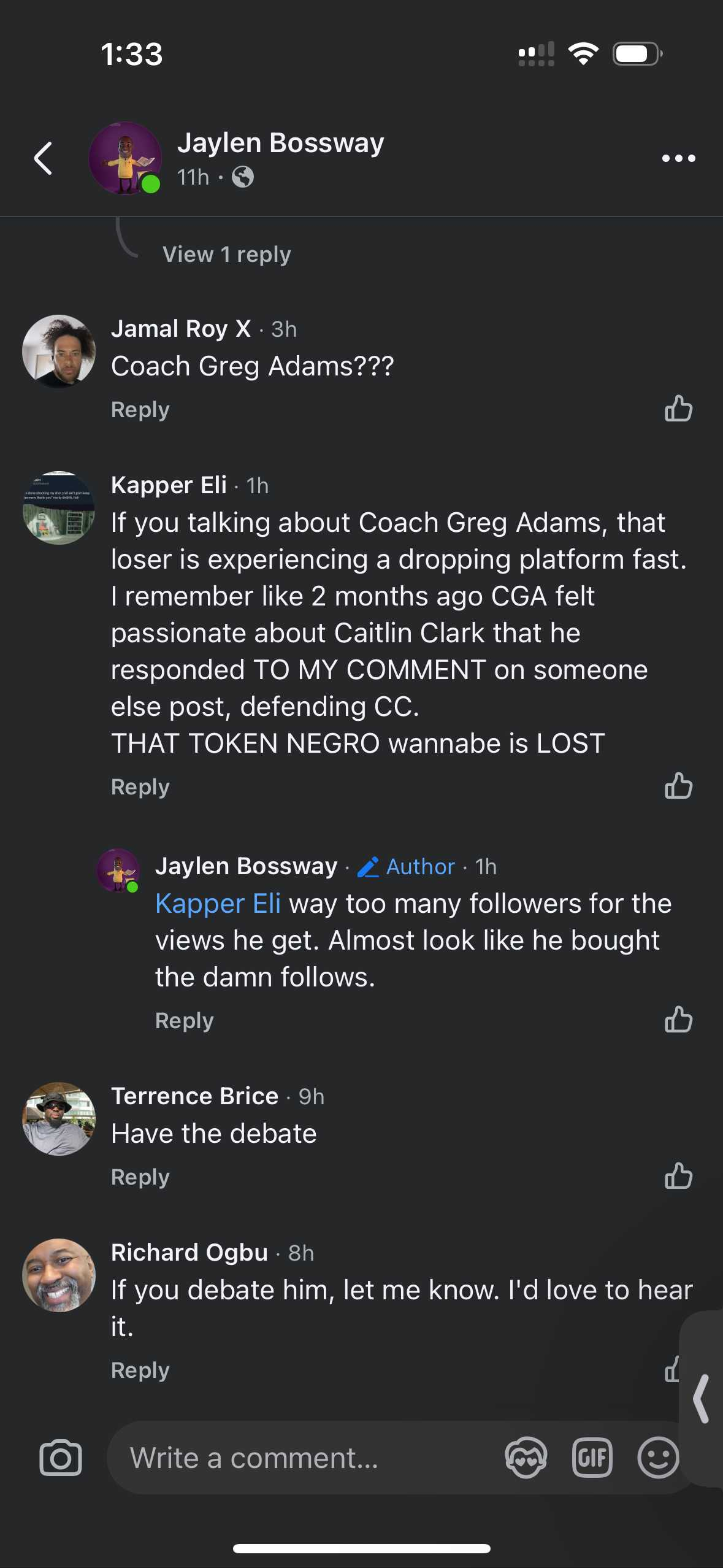Open the camera icon to attach a photo

pyautogui.click(x=60, y=1458)
